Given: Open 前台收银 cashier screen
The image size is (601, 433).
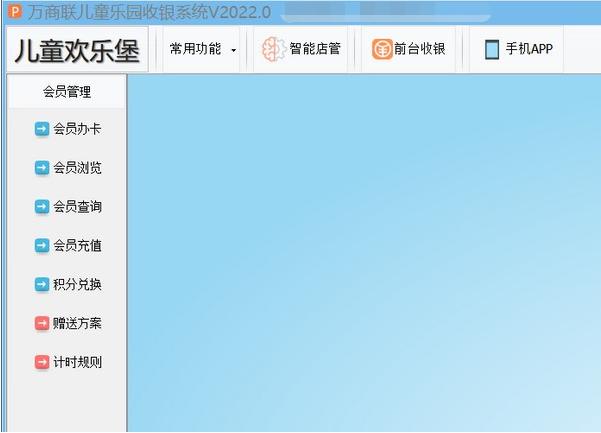Looking at the screenshot, I should coord(409,49).
